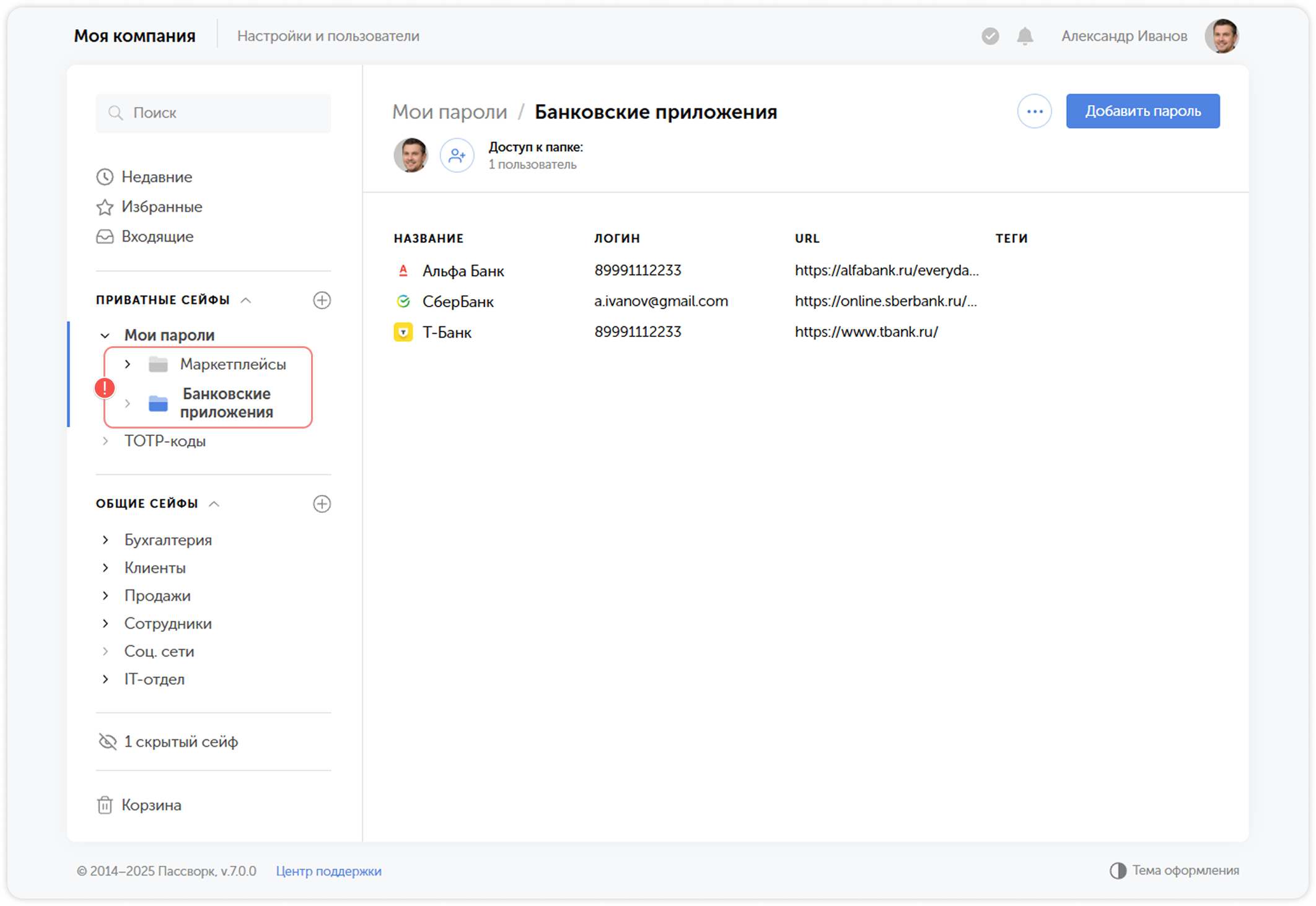The width and height of the screenshot is (1316, 906).
Task: Select the Мои пароли safe
Action: pyautogui.click(x=169, y=336)
